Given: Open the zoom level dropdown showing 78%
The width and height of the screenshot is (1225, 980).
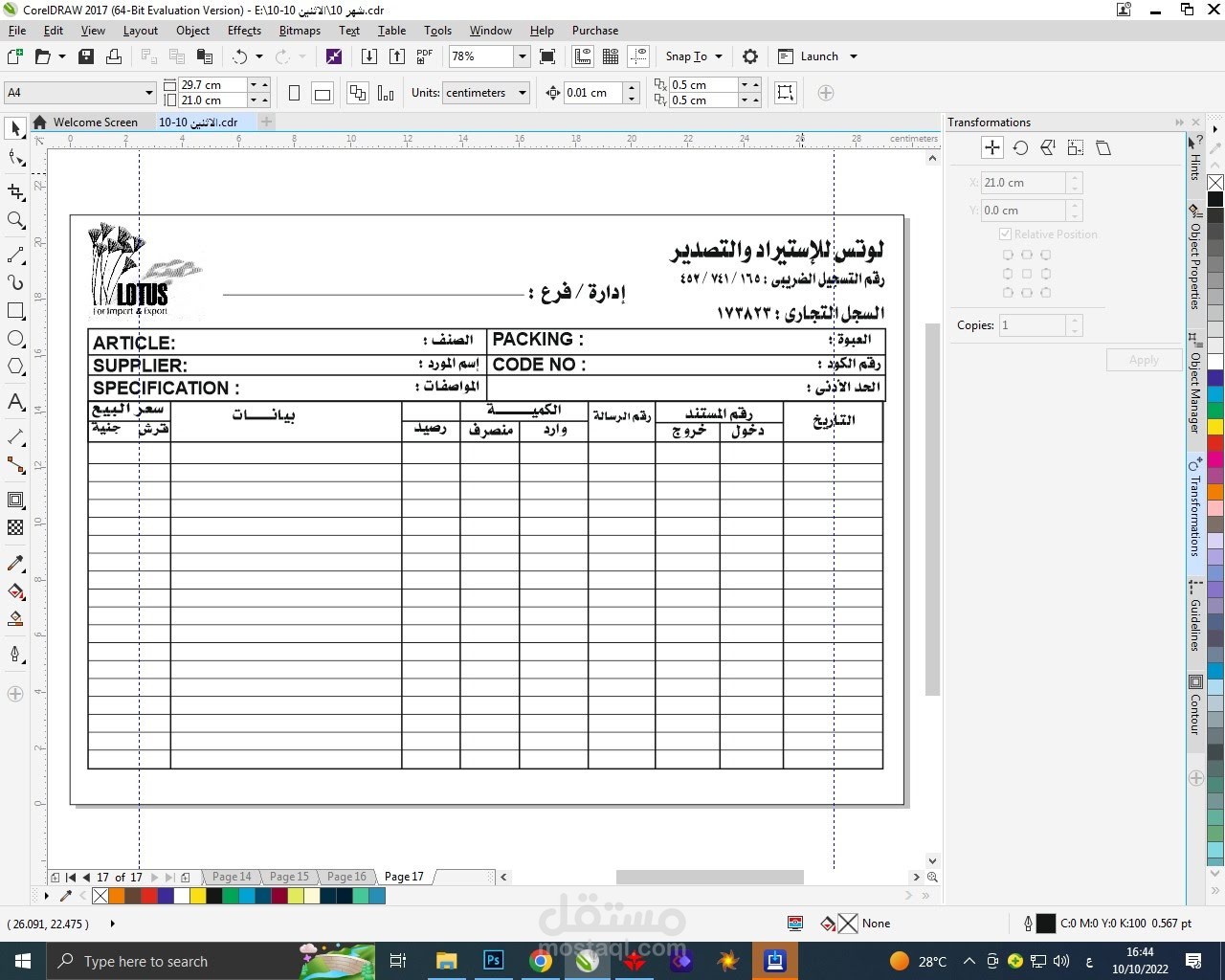Looking at the screenshot, I should [523, 56].
